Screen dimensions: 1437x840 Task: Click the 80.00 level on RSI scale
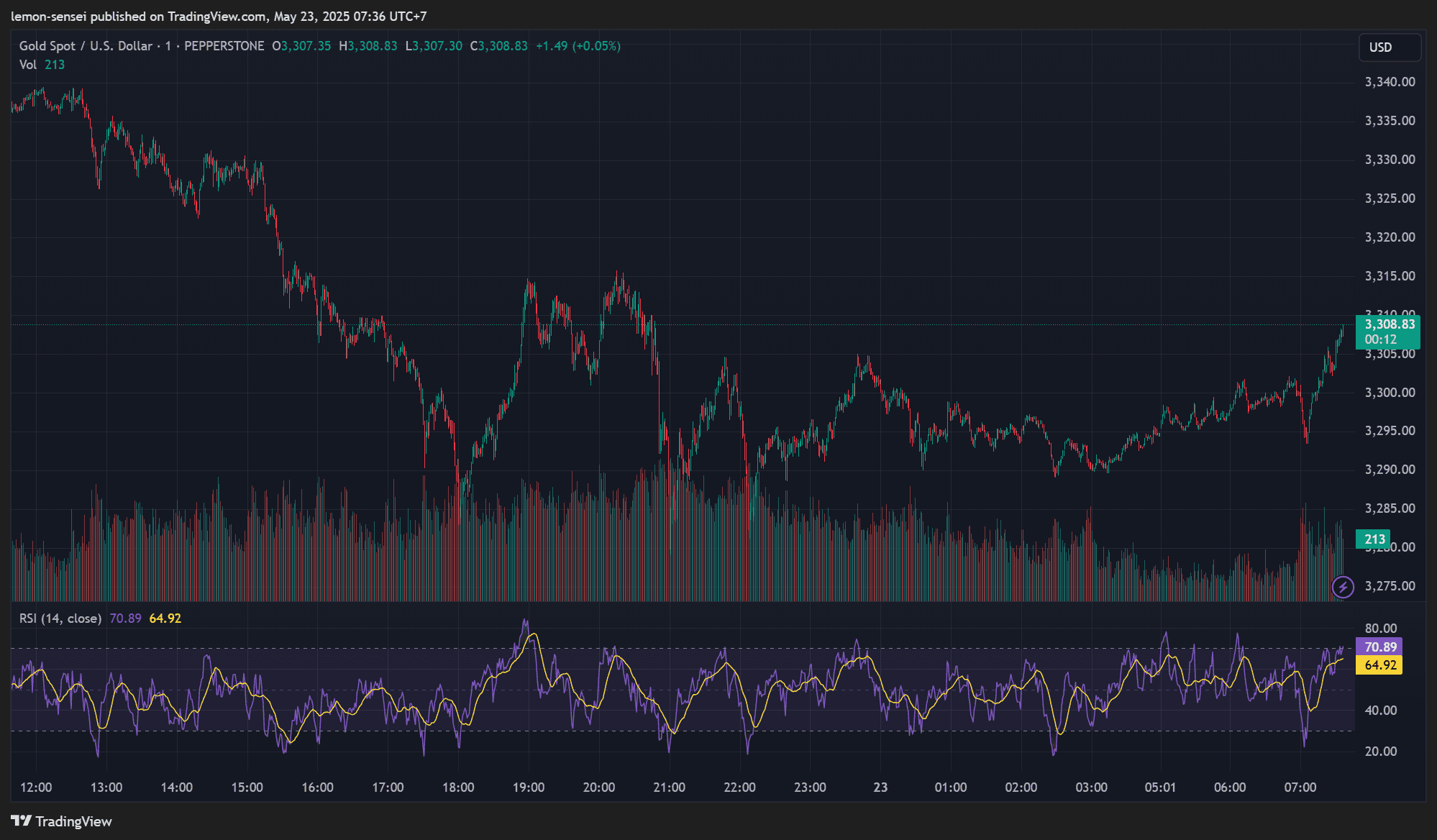tap(1380, 629)
